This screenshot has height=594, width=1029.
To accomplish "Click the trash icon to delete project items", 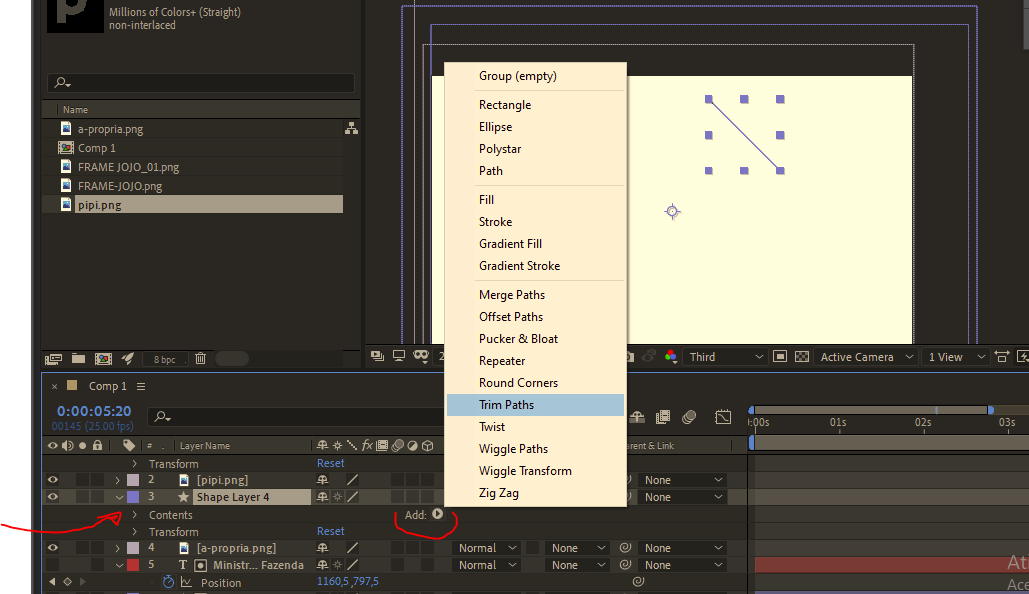I will (x=200, y=358).
